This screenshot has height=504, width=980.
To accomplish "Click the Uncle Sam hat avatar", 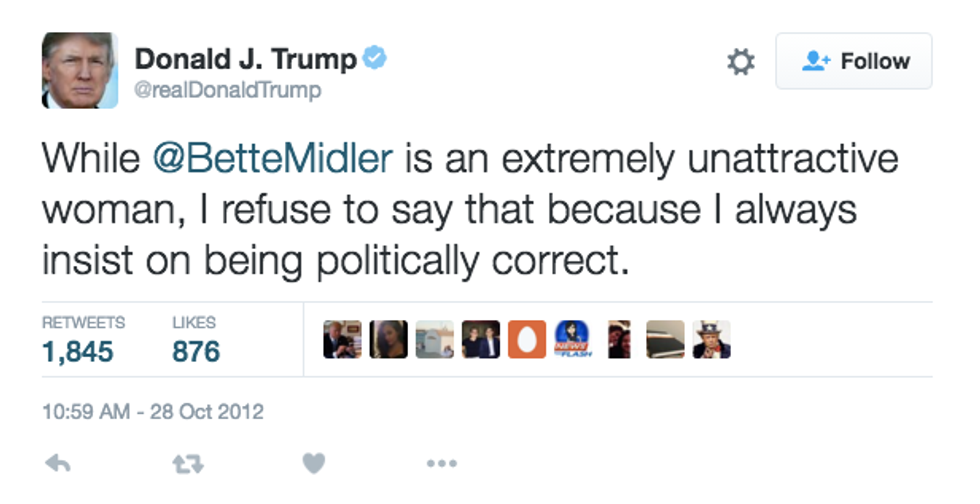I will pos(711,340).
